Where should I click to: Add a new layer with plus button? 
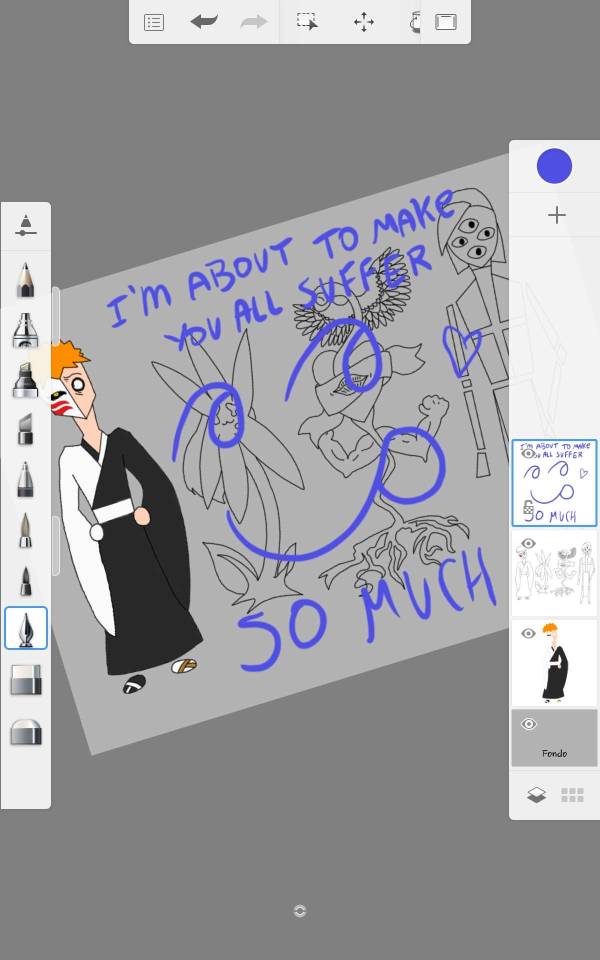coord(556,215)
